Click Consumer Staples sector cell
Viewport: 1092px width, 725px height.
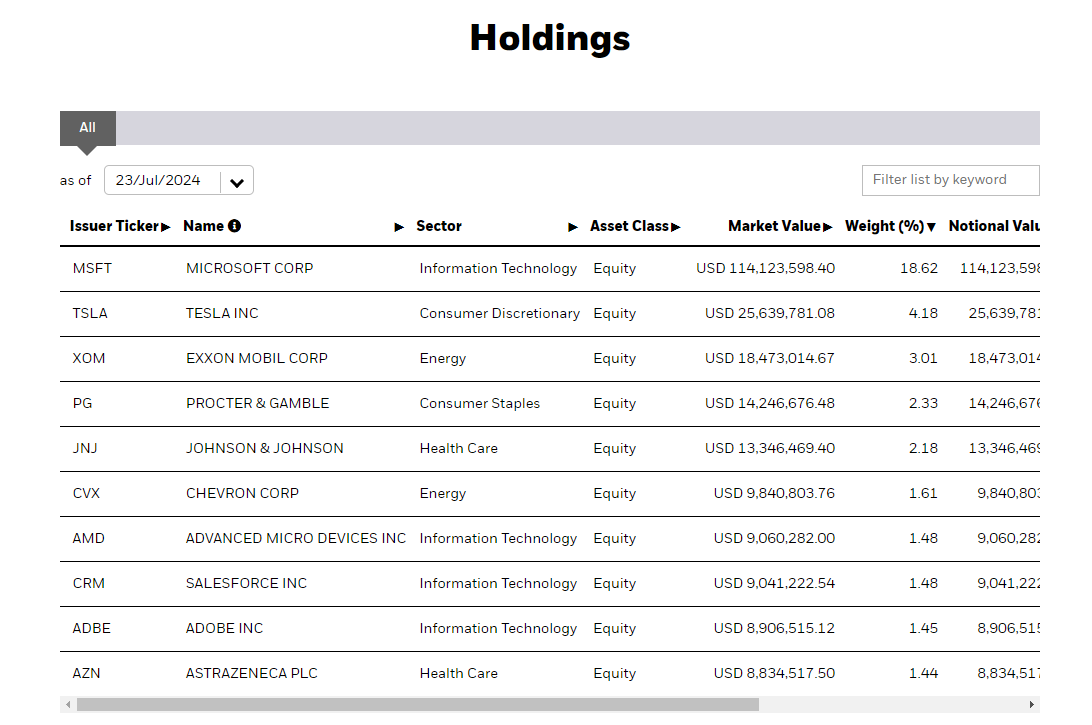480,403
